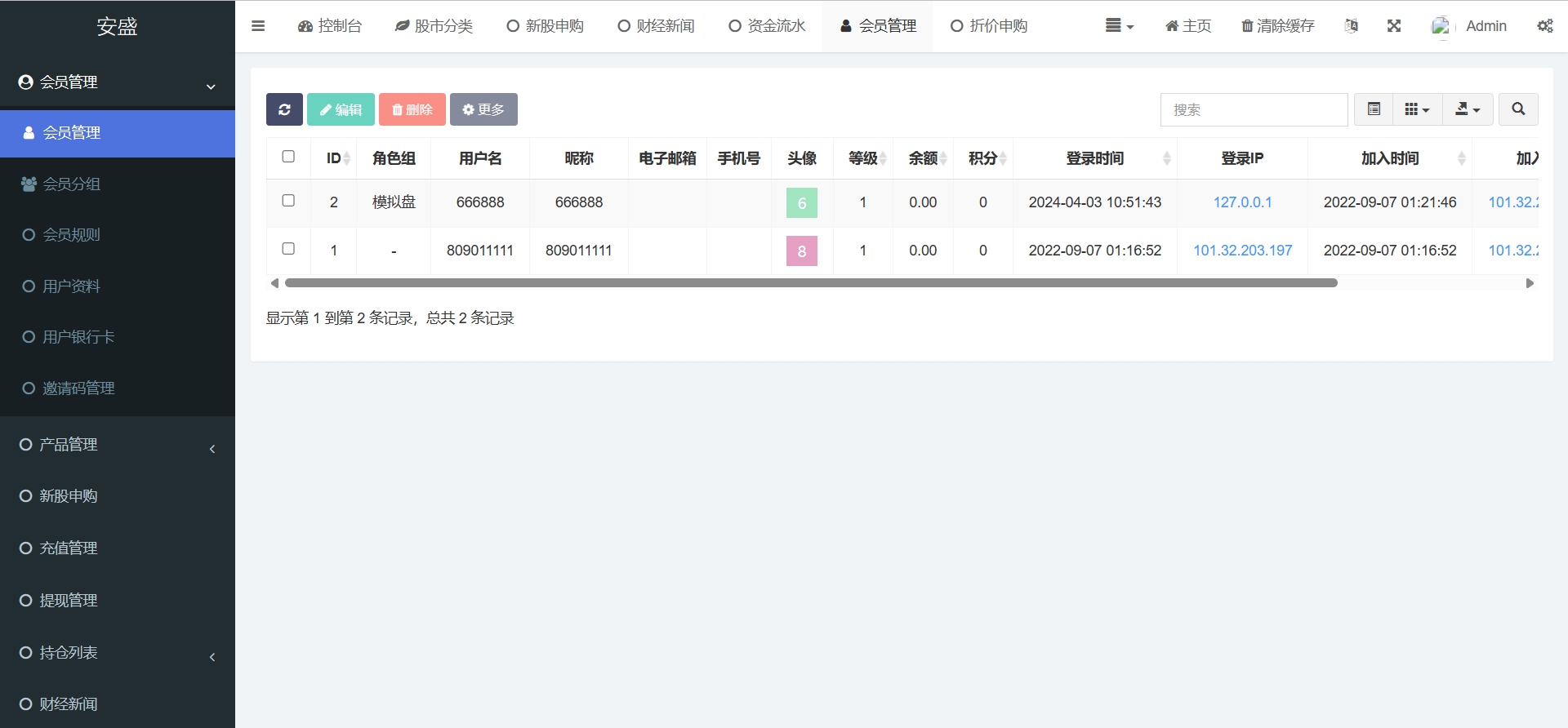Select the checkbox for user 666888

pos(288,201)
